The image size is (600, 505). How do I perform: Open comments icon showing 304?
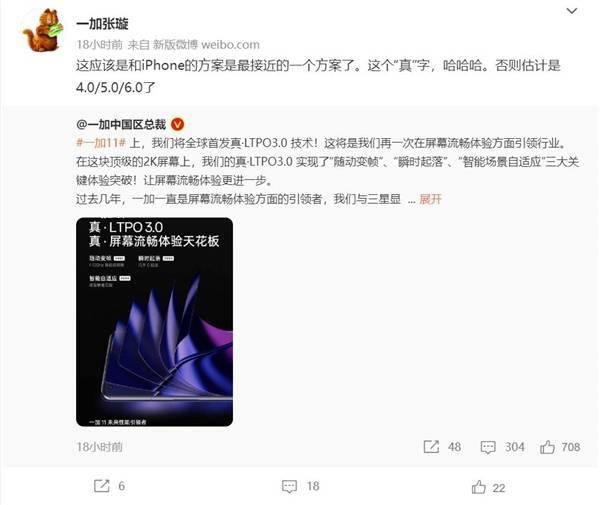pos(488,447)
